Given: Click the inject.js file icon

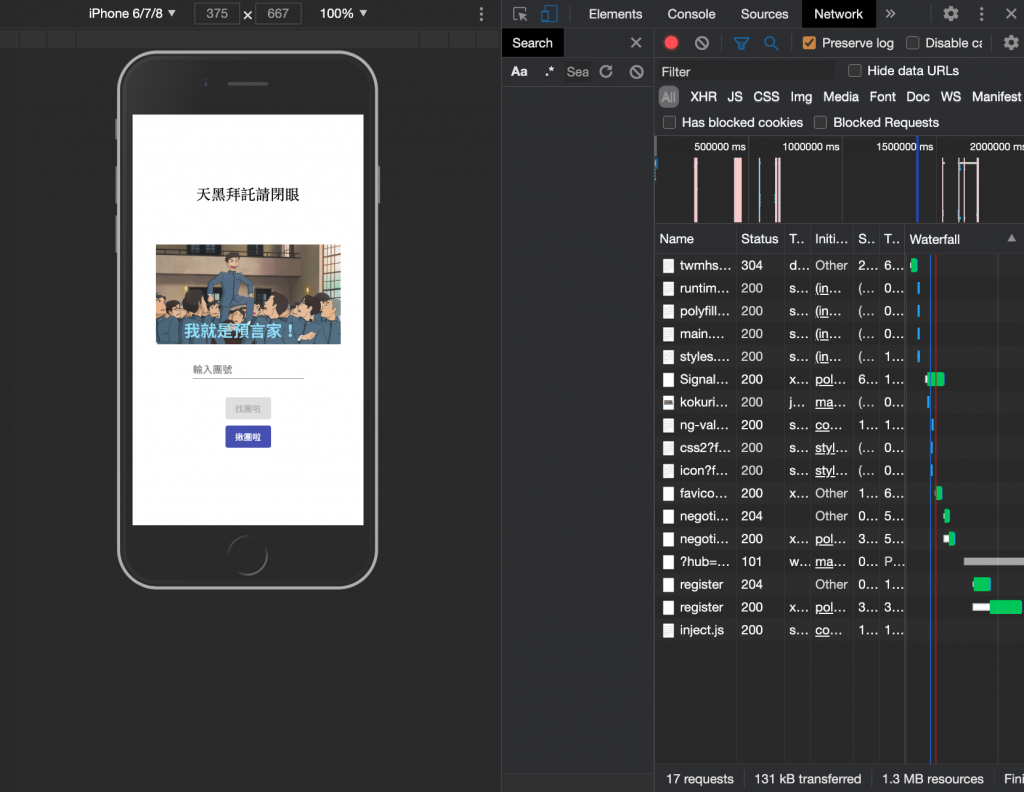Looking at the screenshot, I should pyautogui.click(x=668, y=631).
